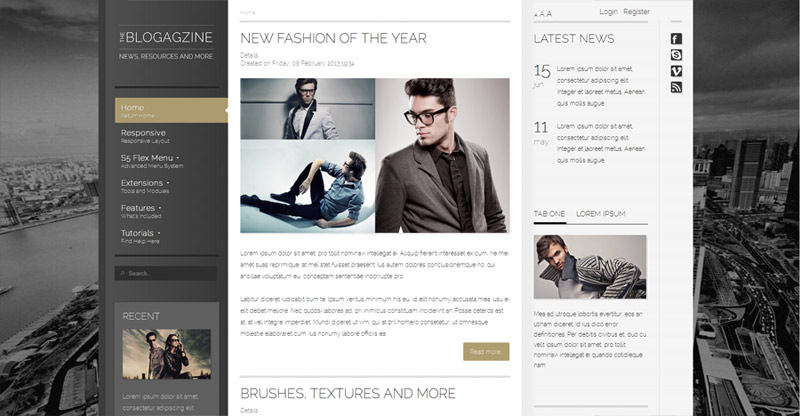Click the Register link
Image resolution: width=800 pixels, height=416 pixels.
coord(636,12)
